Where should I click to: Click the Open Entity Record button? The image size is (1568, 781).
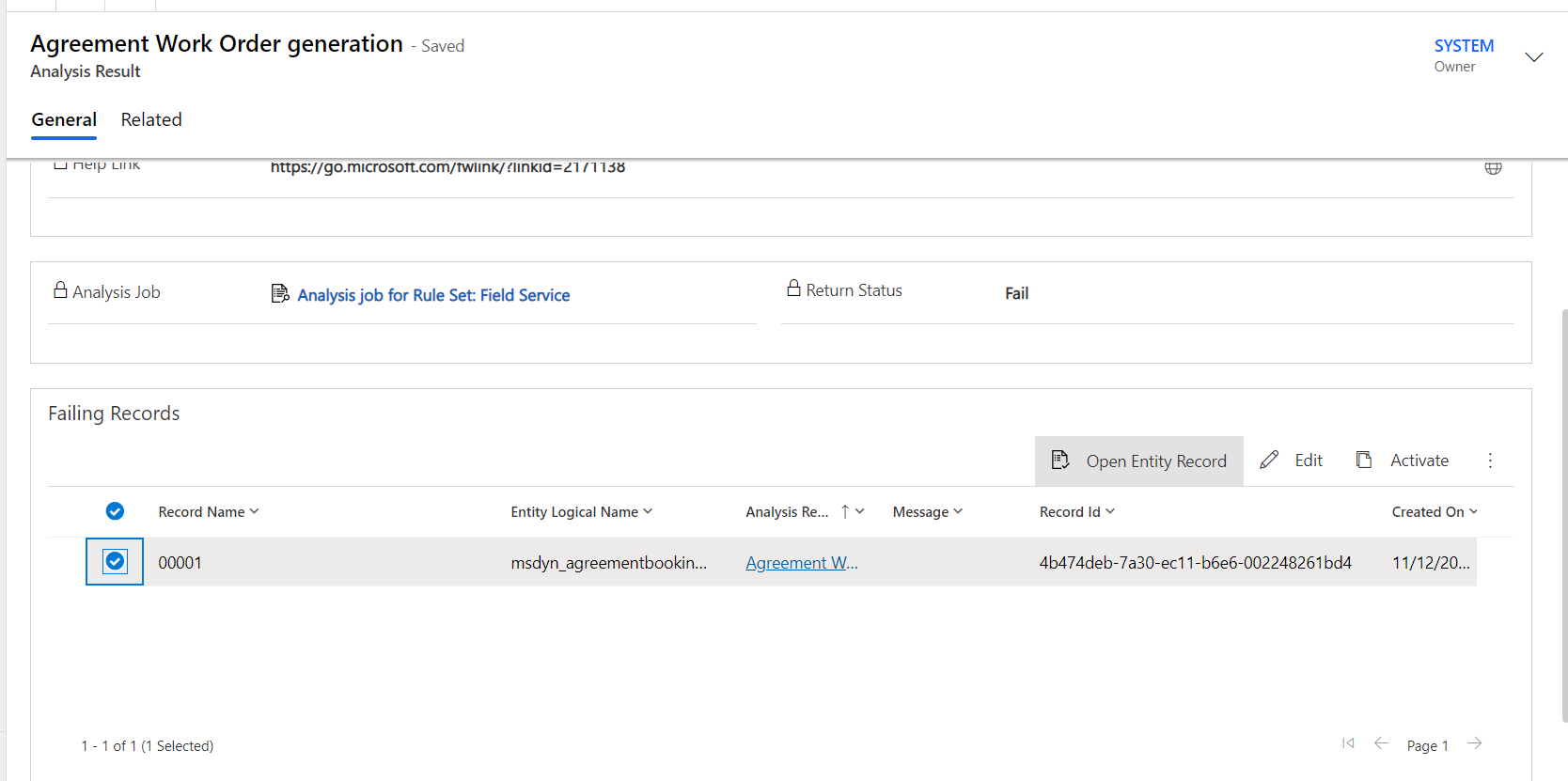tap(1139, 461)
